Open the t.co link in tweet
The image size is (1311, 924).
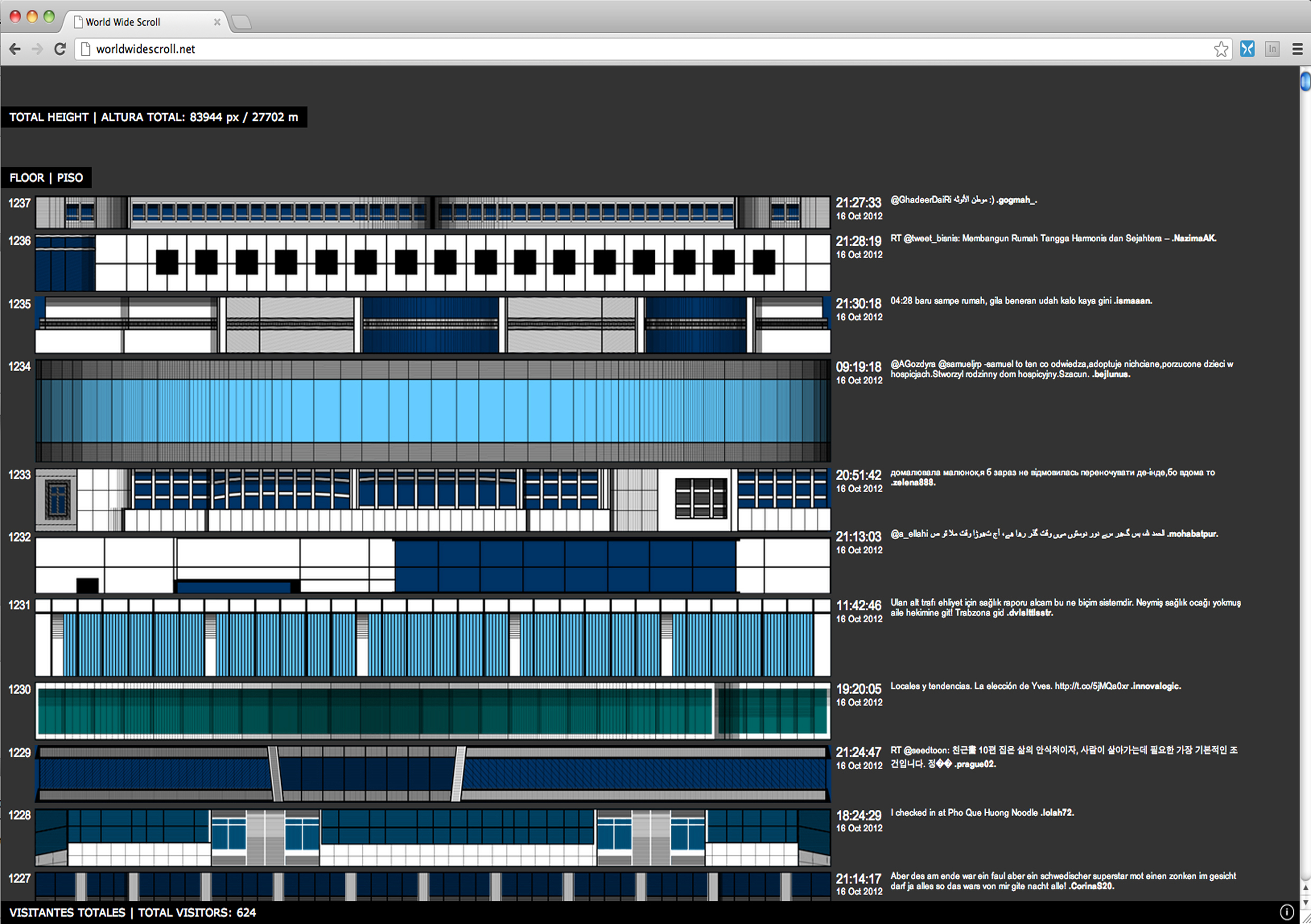[1091, 686]
